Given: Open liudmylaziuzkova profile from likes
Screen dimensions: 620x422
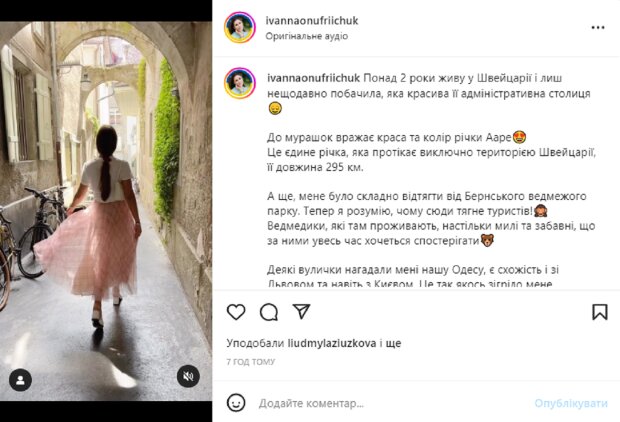Looking at the screenshot, I should coord(332,343).
